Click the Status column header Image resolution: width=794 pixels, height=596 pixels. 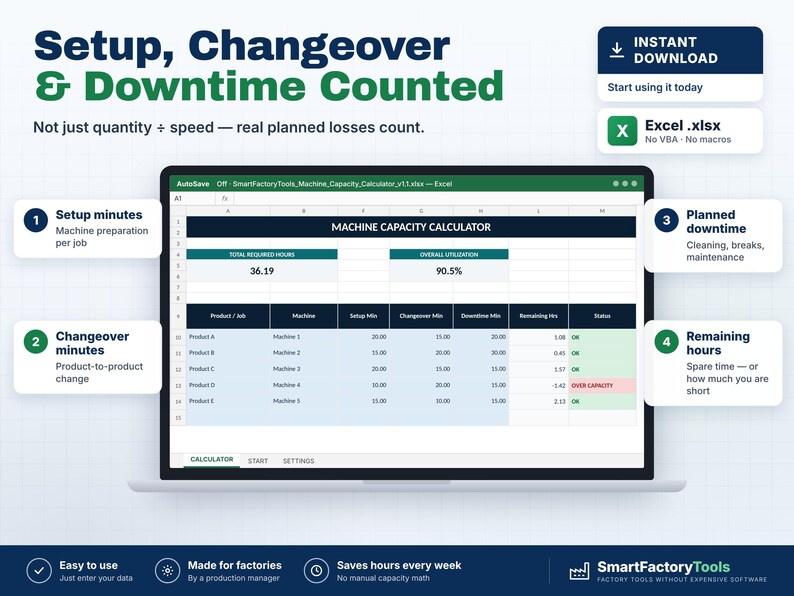coord(602,316)
